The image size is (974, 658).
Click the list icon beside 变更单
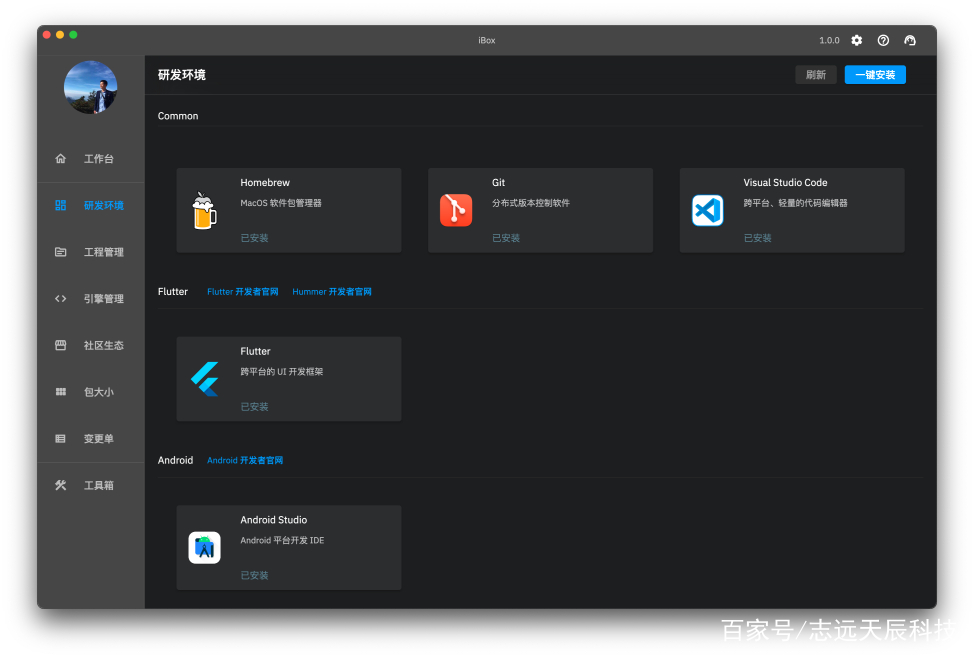coord(60,439)
